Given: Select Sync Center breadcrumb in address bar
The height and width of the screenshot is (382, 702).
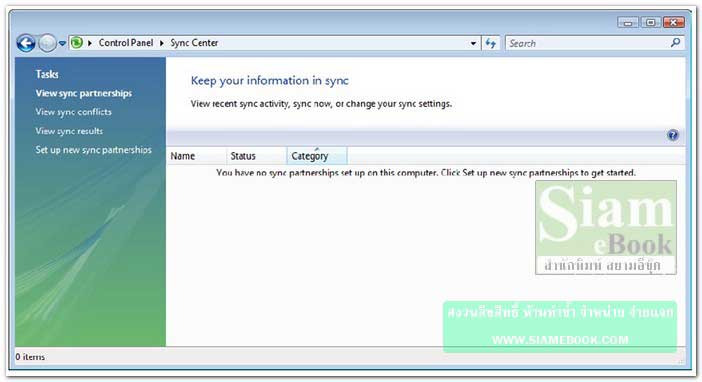Looking at the screenshot, I should click(194, 43).
